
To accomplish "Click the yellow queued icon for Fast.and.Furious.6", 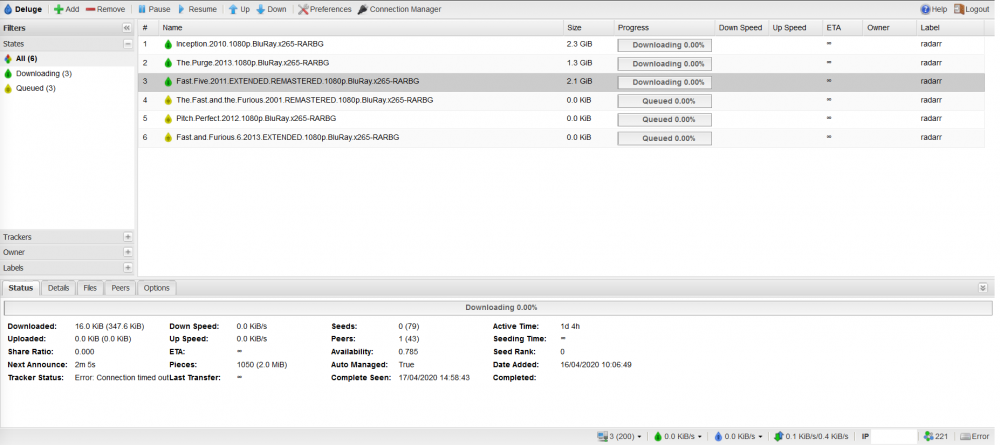I will pos(168,137).
